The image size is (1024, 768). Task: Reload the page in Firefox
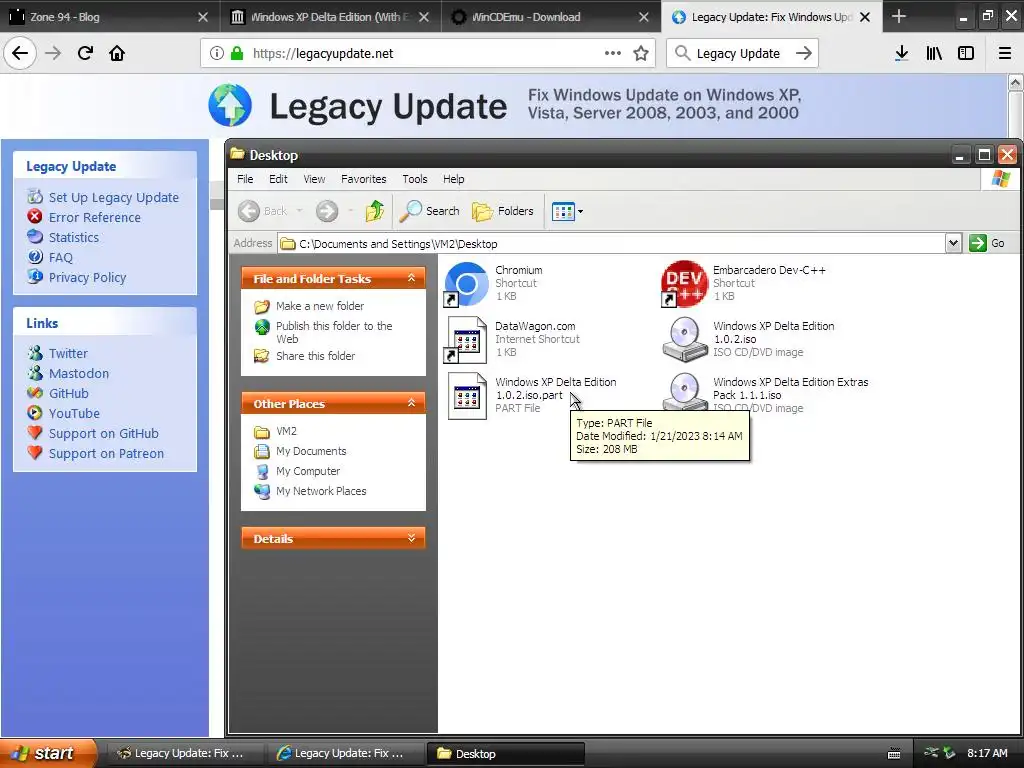click(85, 53)
